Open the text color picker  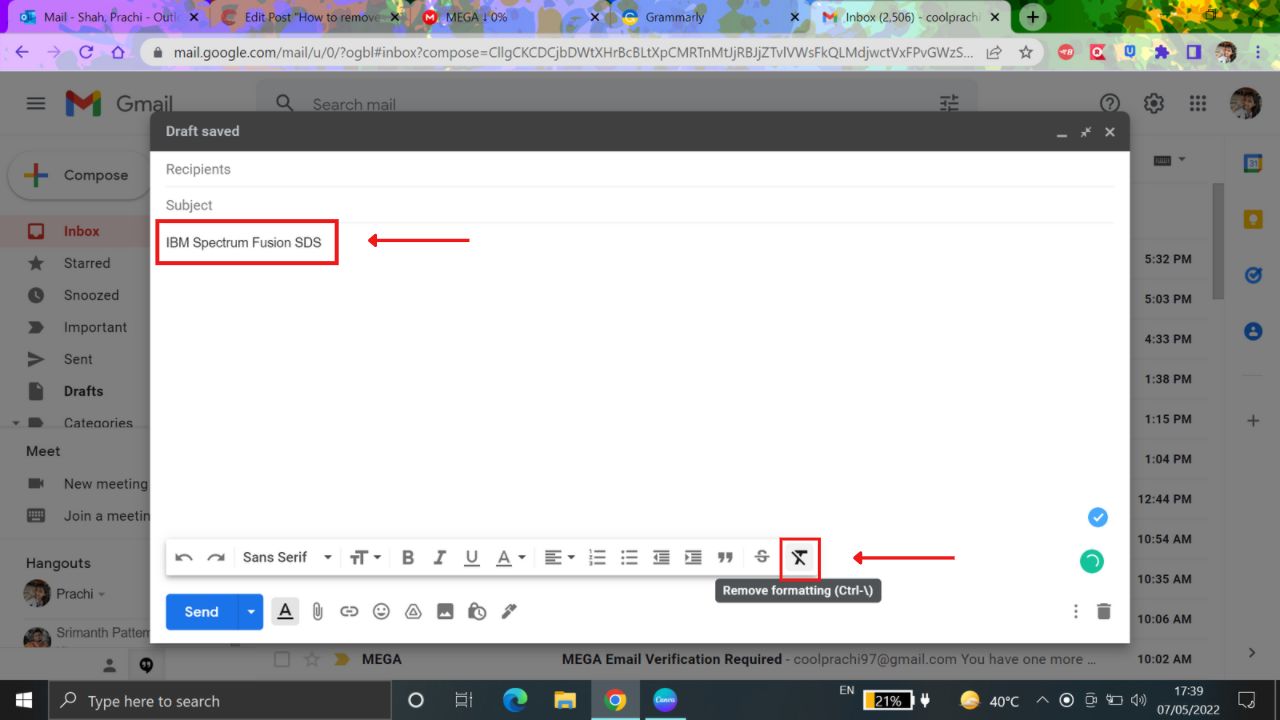coord(511,558)
